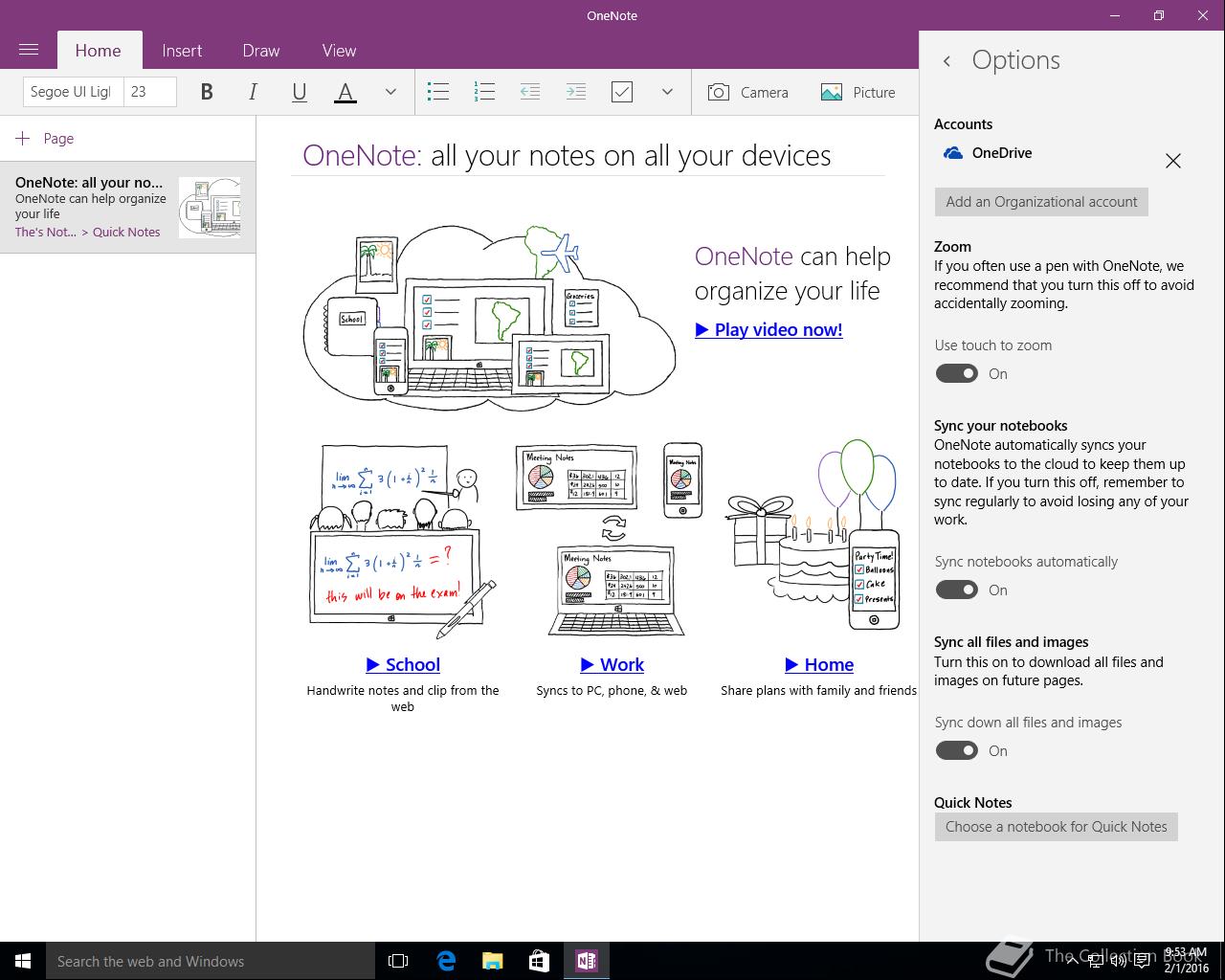This screenshot has width=1225, height=980.
Task: Toggle underline formatting
Action: click(299, 92)
